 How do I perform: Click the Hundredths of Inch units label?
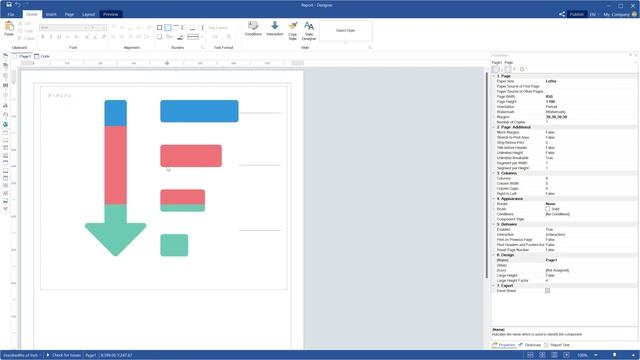(x=20, y=355)
